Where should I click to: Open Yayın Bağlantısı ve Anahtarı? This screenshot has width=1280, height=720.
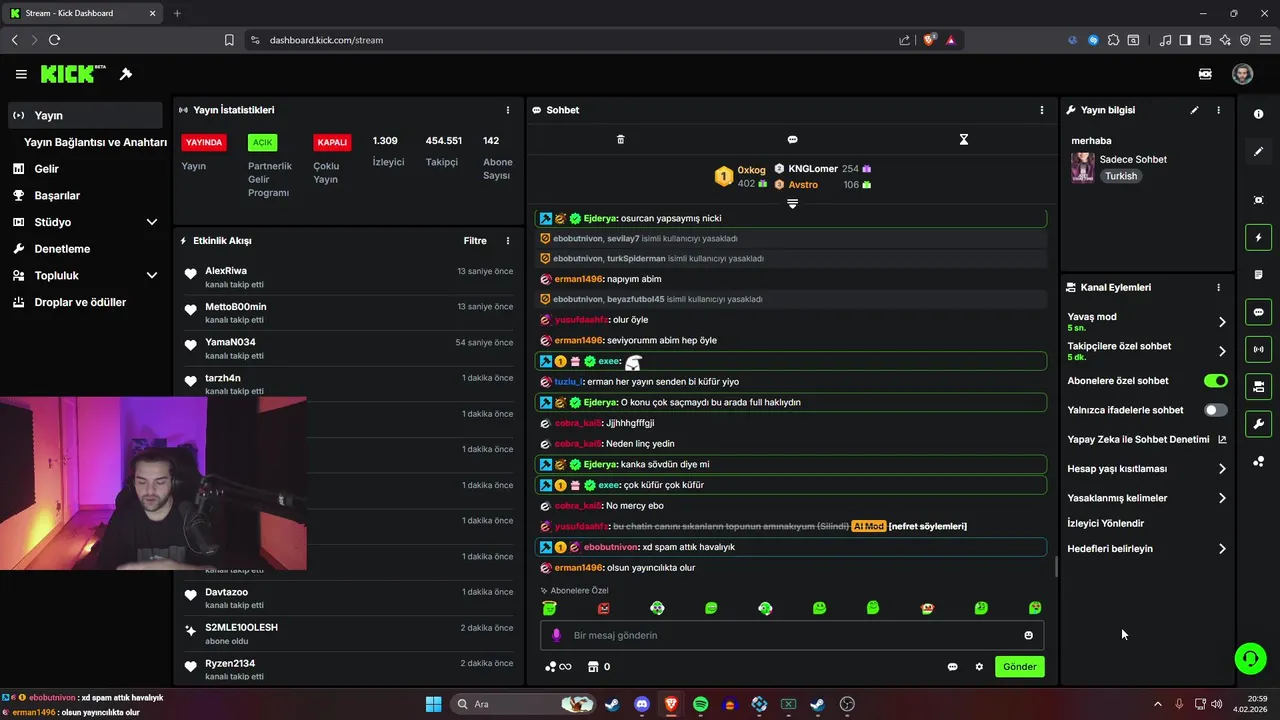(95, 142)
